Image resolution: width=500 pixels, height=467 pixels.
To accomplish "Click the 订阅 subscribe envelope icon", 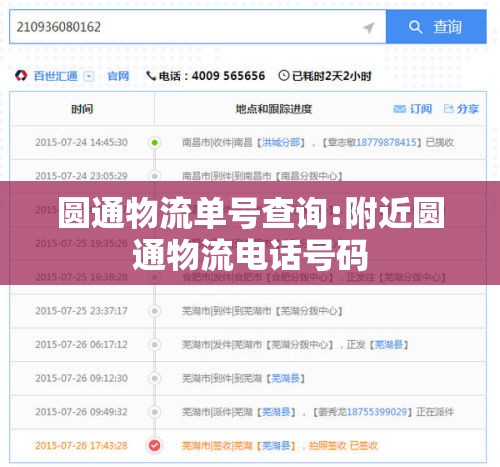I will coord(399,109).
